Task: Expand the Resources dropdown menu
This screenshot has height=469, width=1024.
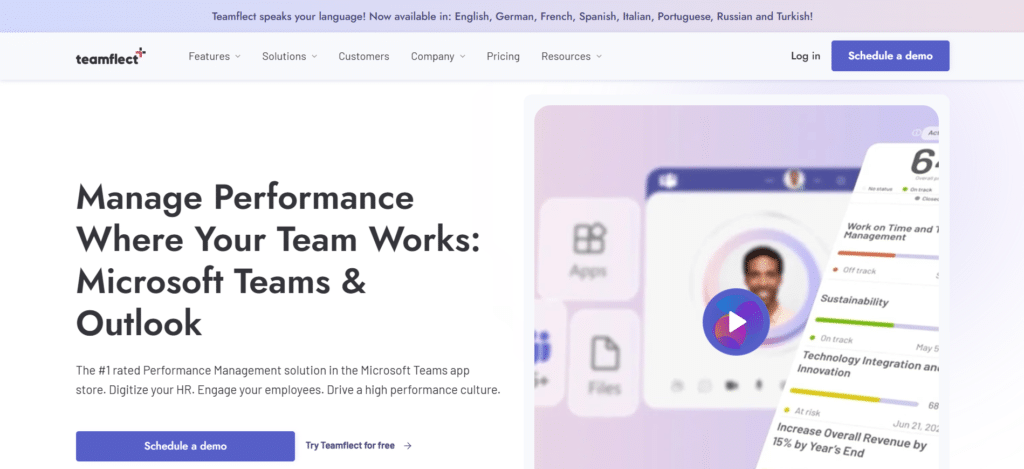Action: point(571,56)
